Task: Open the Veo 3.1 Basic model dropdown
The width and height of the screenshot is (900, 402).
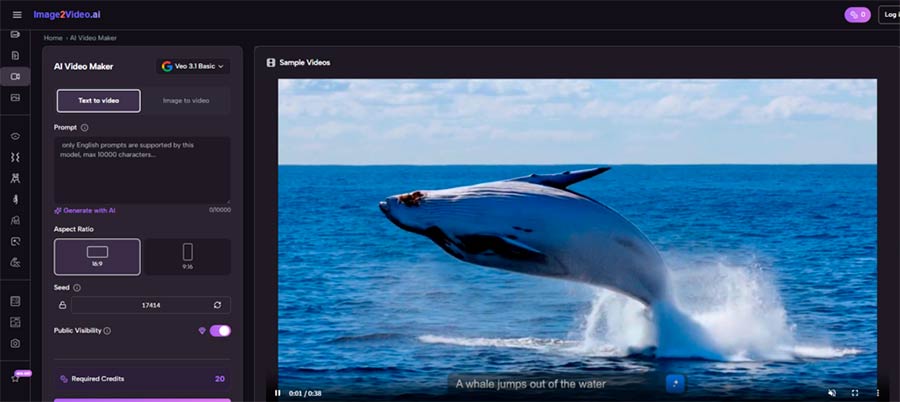Action: pyautogui.click(x=193, y=67)
